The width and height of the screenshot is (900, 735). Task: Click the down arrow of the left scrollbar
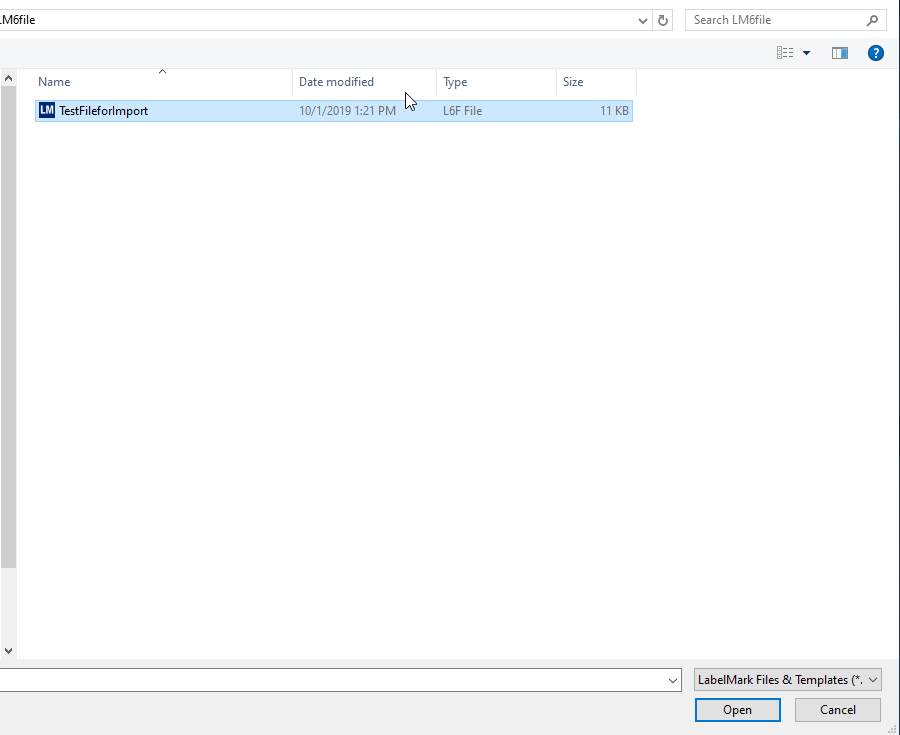pos(8,650)
